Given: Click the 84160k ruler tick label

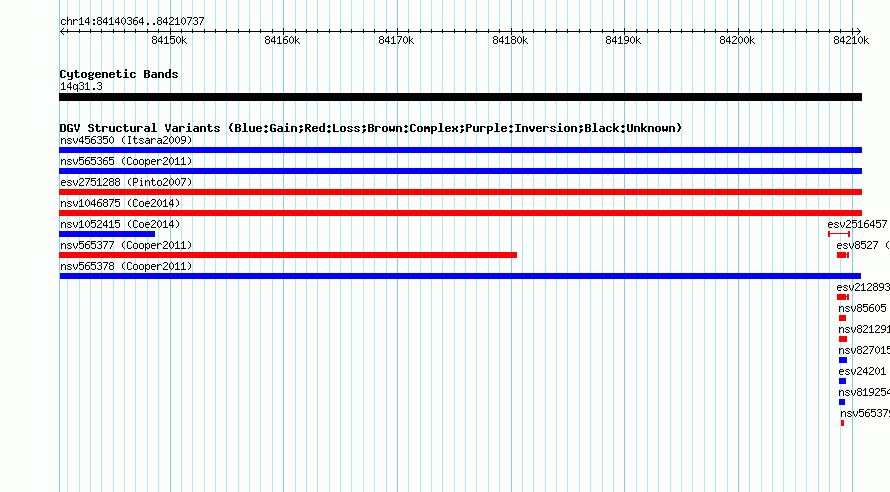Looking at the screenshot, I should [x=282, y=40].
